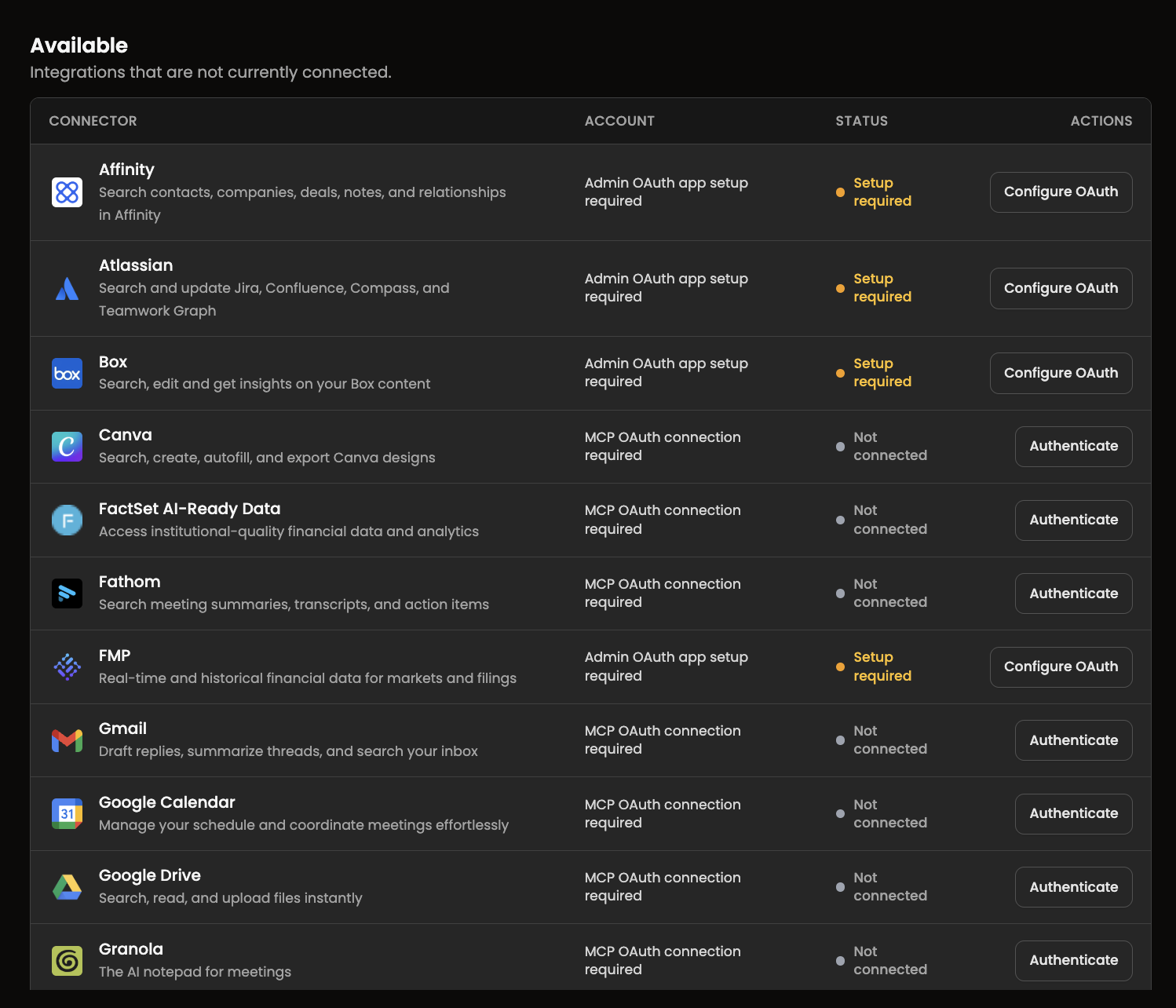Click FMP's Setup required status

tap(874, 667)
